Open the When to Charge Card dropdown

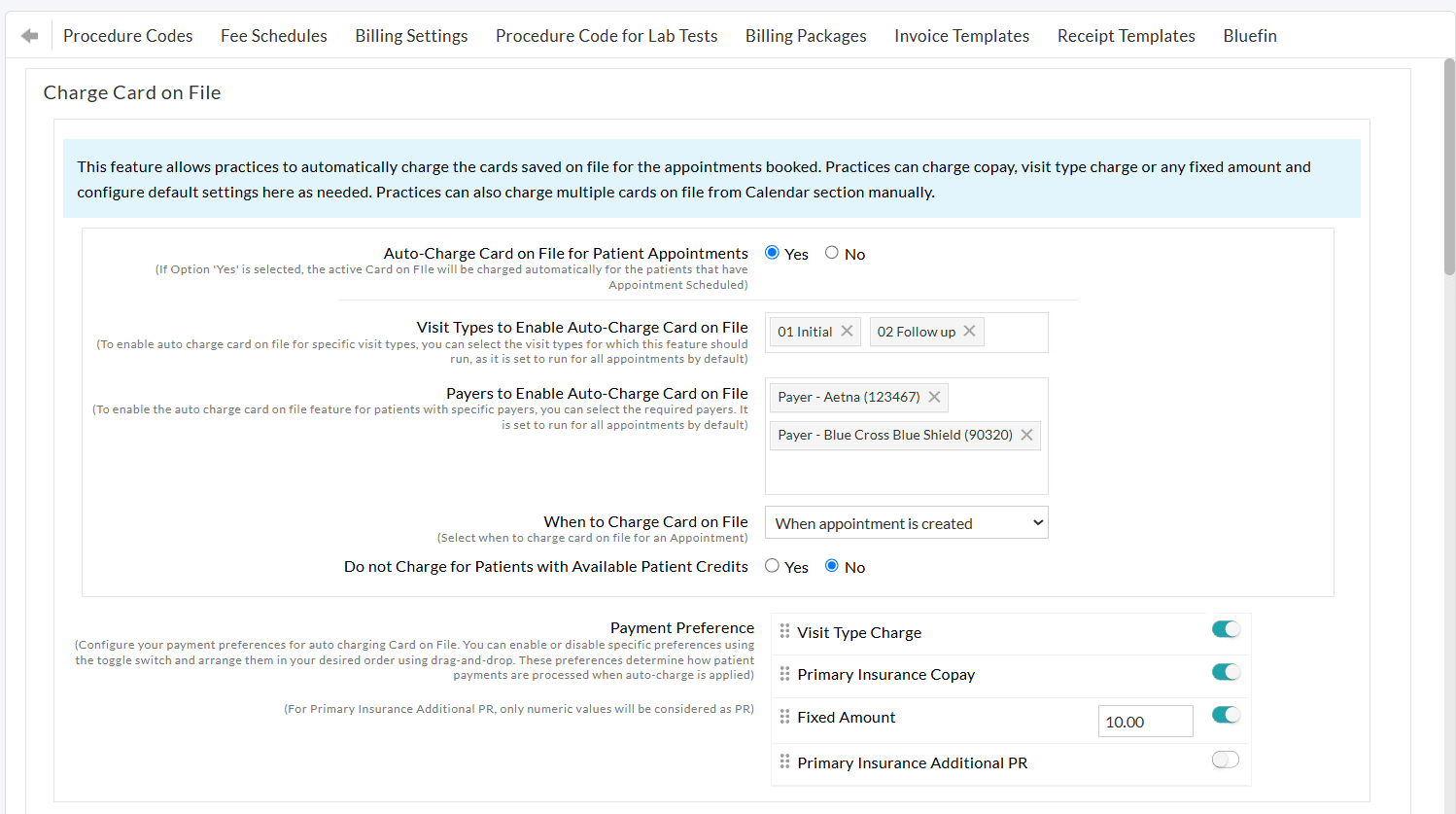click(905, 522)
